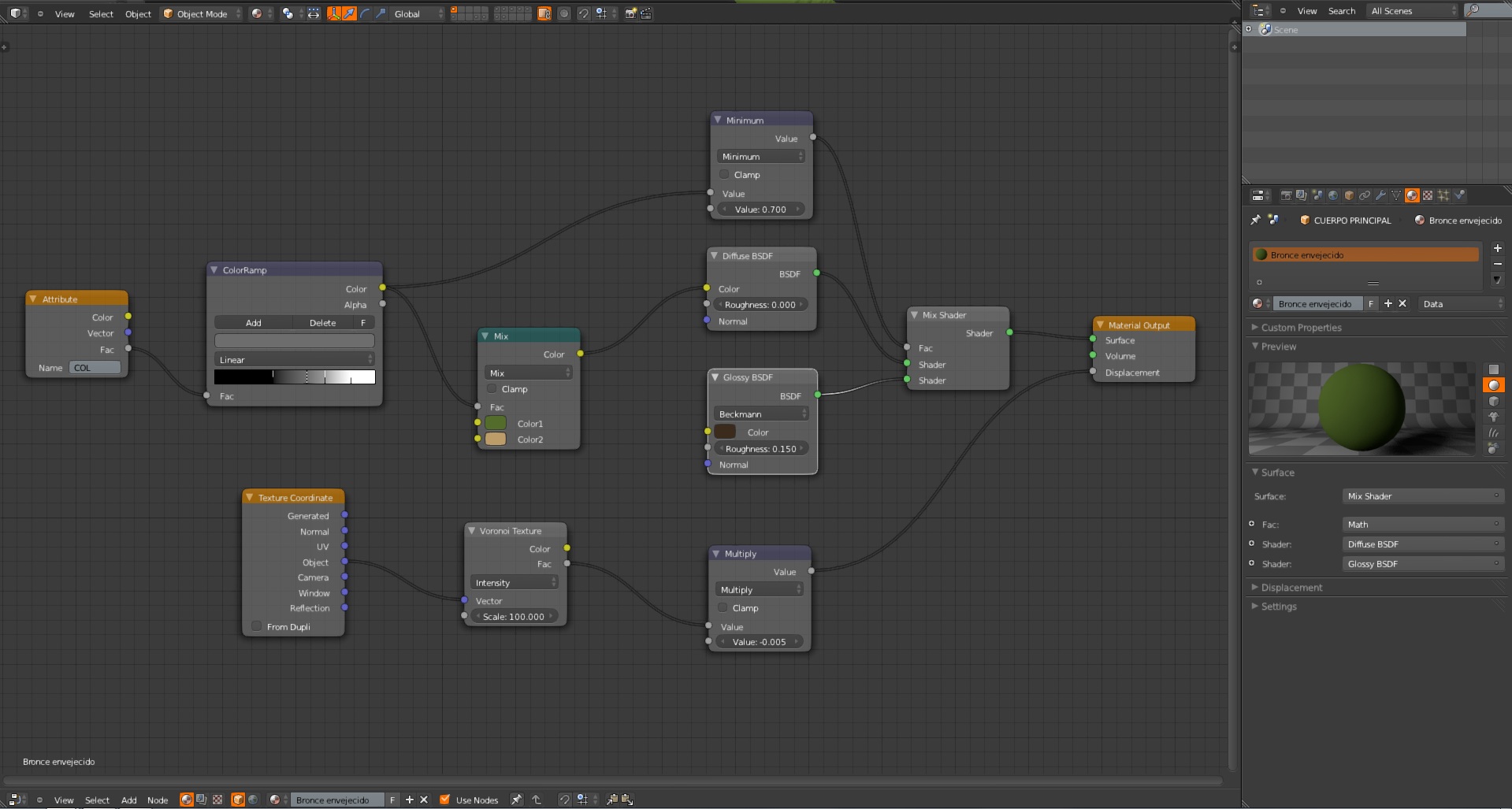The image size is (1512, 809).
Task: Click the Glossy BSDF shader link button
Action: pos(1422,564)
